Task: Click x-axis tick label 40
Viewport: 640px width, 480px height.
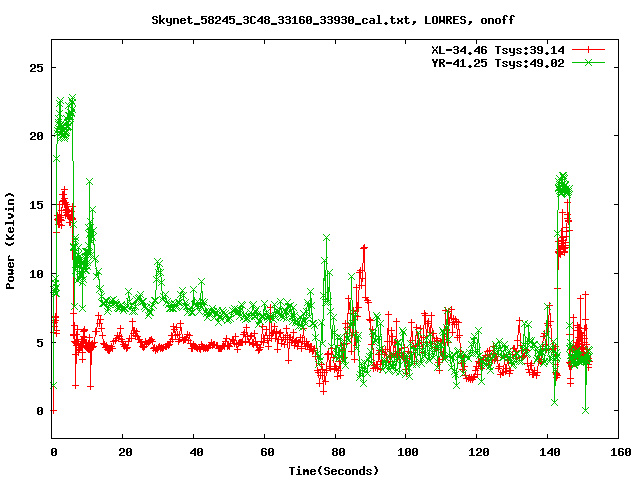Action: pos(196,452)
